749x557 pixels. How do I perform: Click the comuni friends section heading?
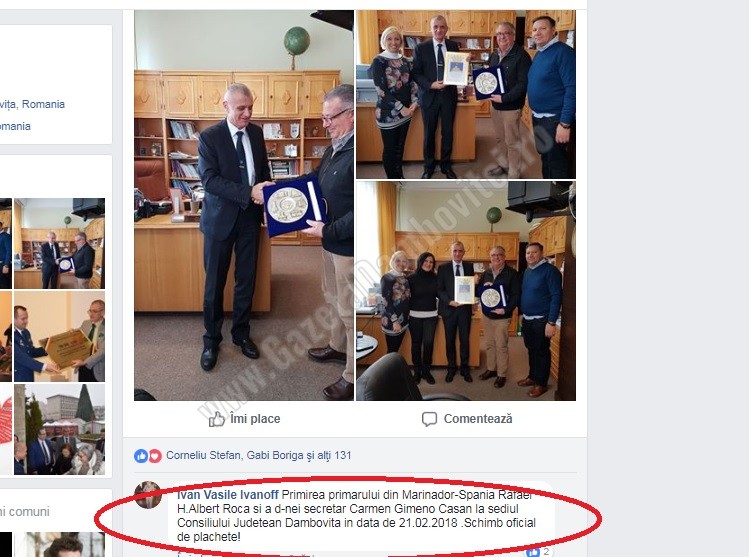click(25, 512)
